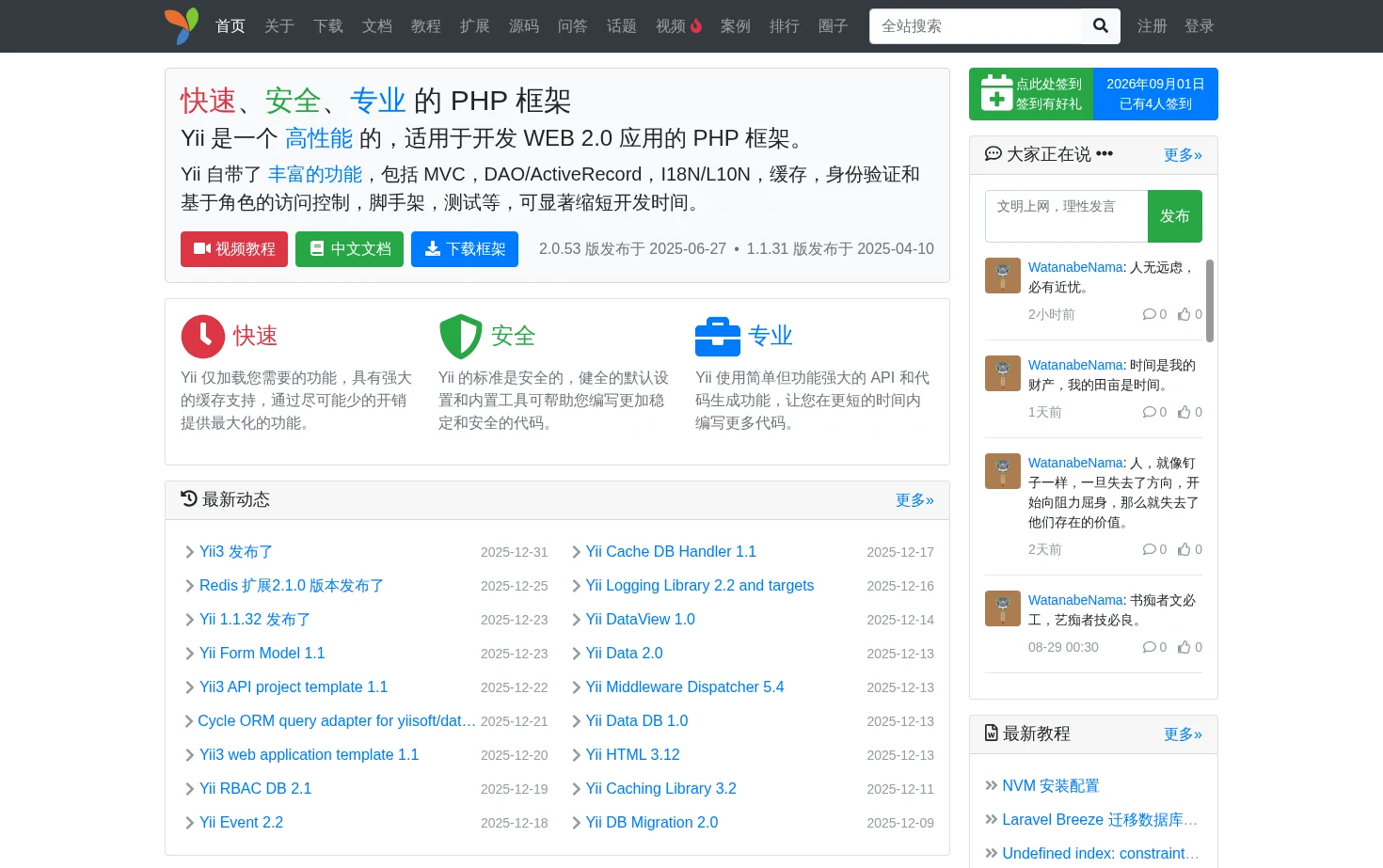
Task: Open the 扩展 nav item
Action: [x=475, y=26]
